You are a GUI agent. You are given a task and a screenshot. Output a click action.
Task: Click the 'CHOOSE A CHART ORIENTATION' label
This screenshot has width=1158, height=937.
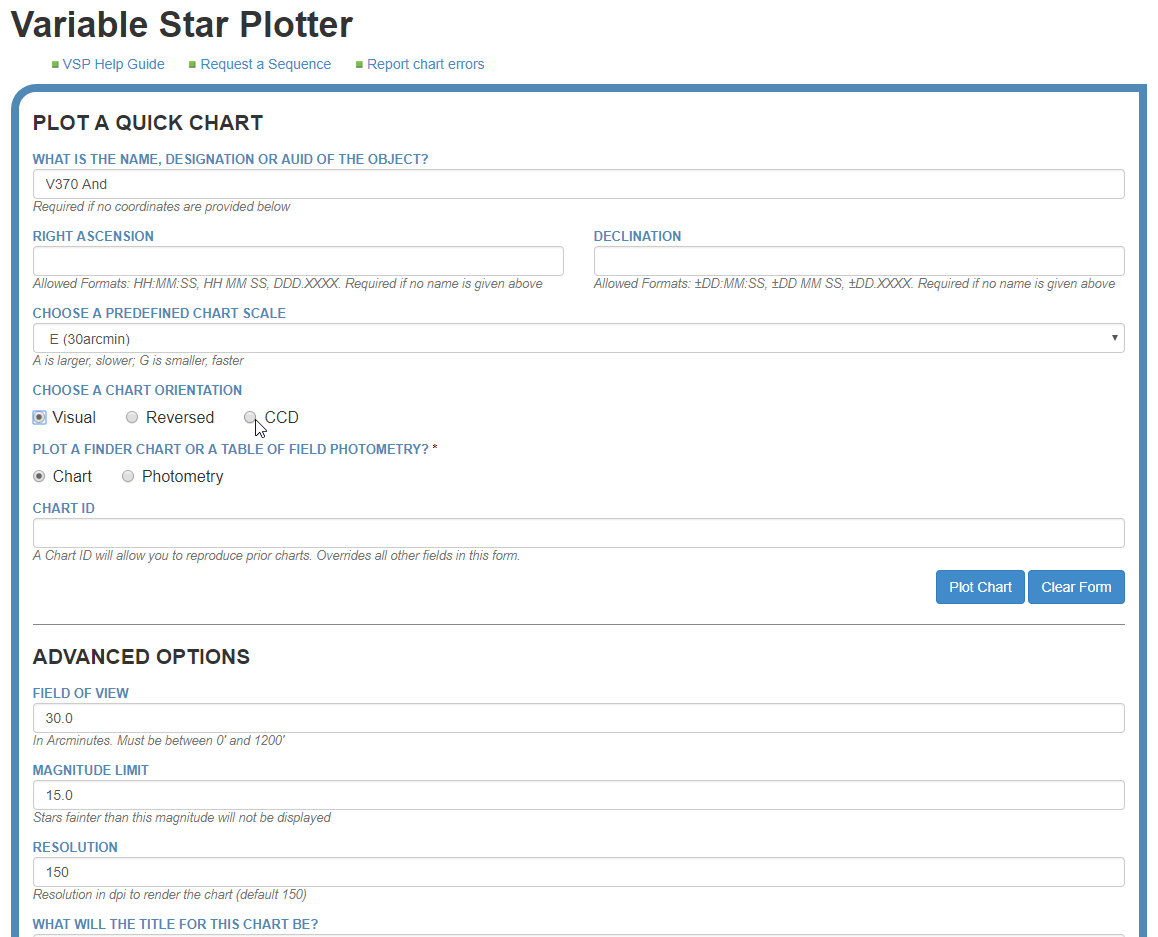137,390
